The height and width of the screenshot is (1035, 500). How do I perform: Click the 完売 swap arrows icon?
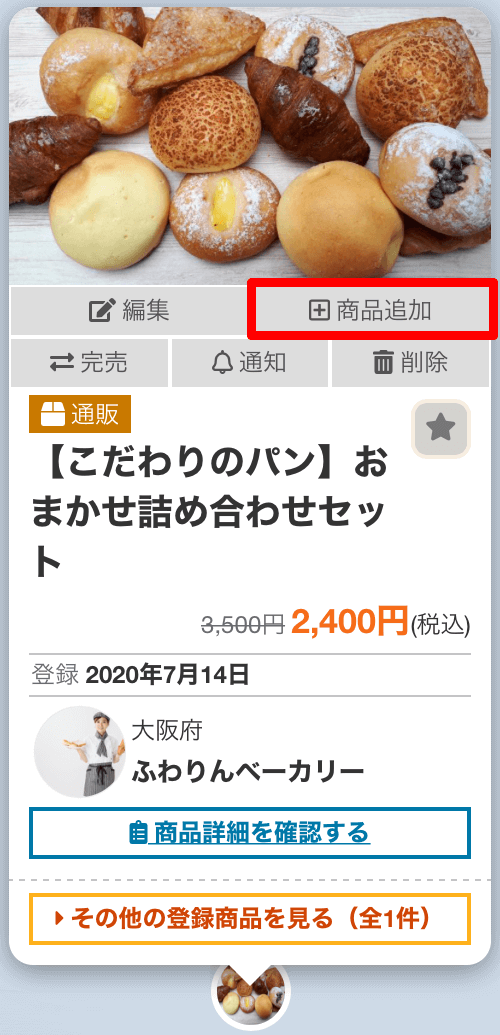point(63,362)
